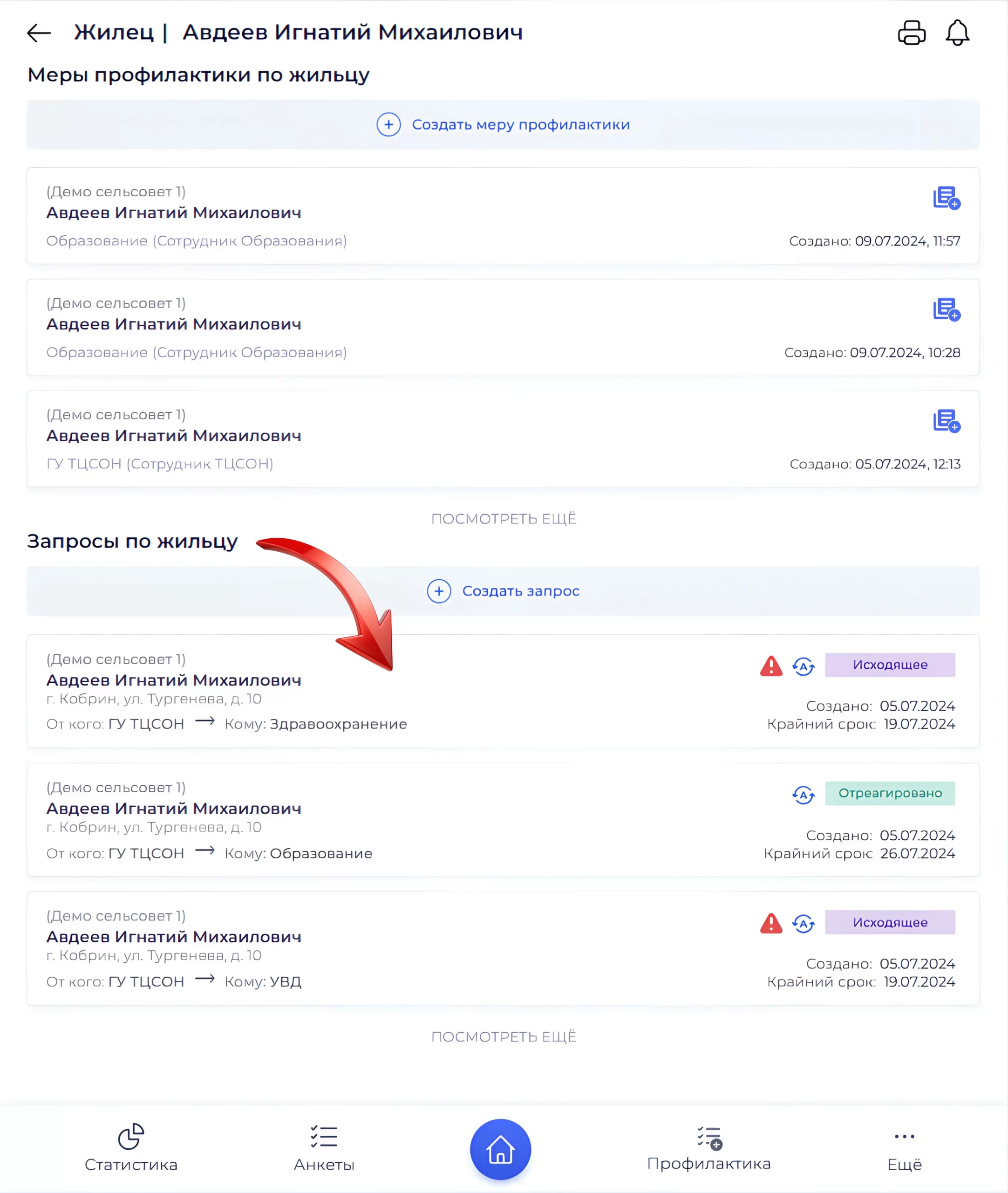Click ПОСМОТРЕТЬ ЕЩЁ under resident requests
Viewport: 1008px width, 1193px height.
pyautogui.click(x=504, y=1036)
